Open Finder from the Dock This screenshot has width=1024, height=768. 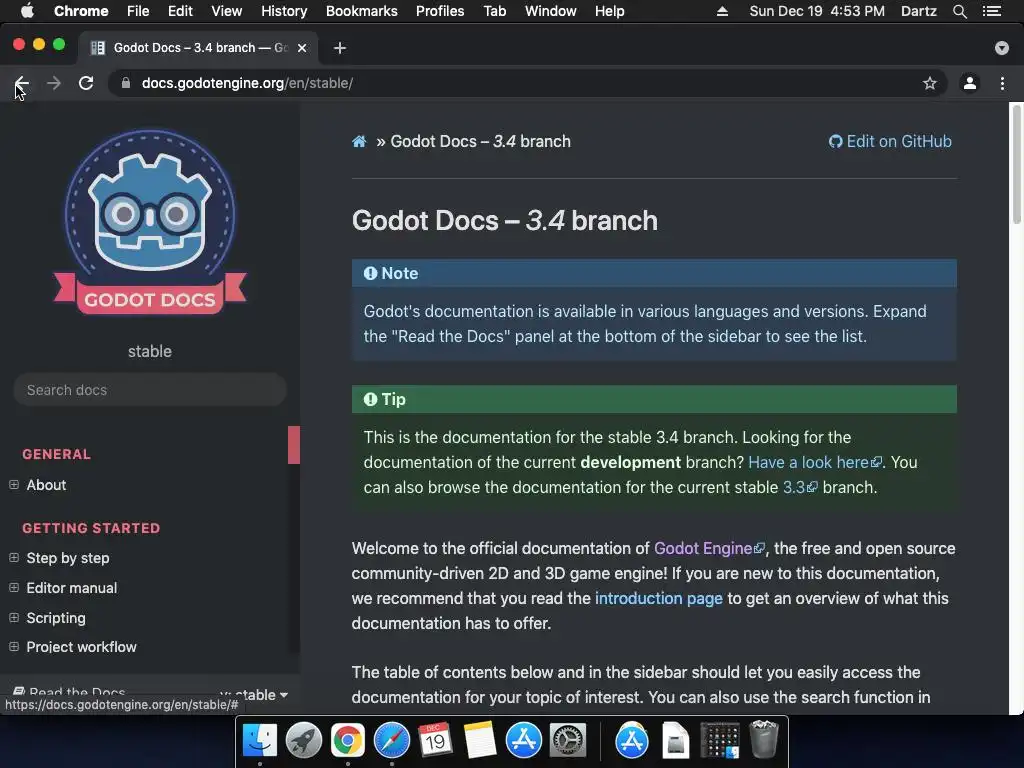260,740
